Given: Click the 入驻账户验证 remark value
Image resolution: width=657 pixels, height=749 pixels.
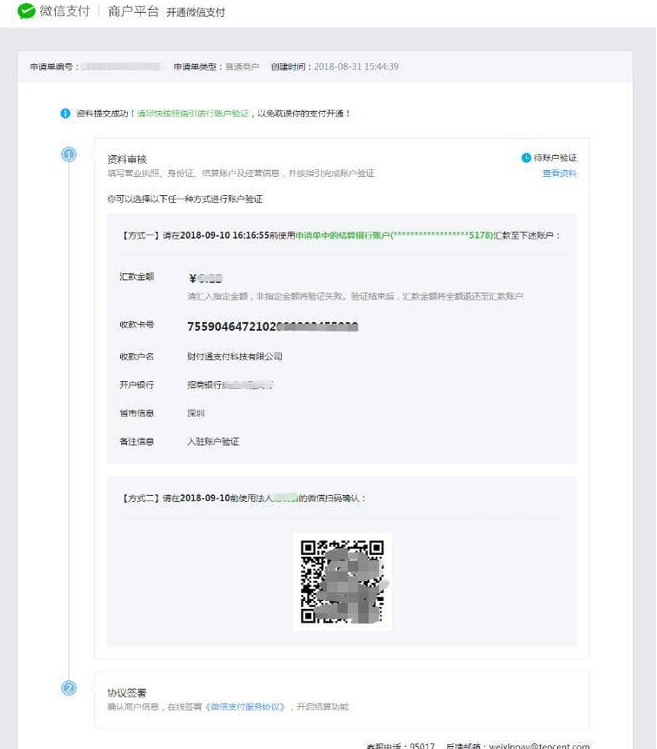Looking at the screenshot, I should pos(213,441).
